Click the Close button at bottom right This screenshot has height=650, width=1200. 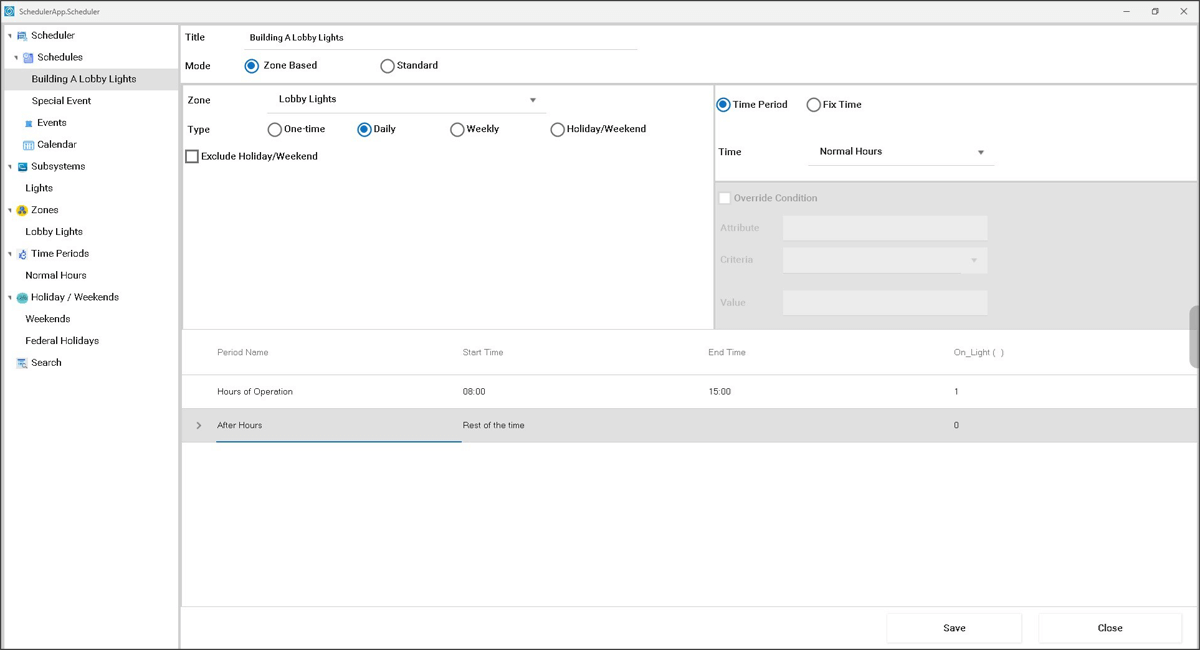click(x=1109, y=628)
